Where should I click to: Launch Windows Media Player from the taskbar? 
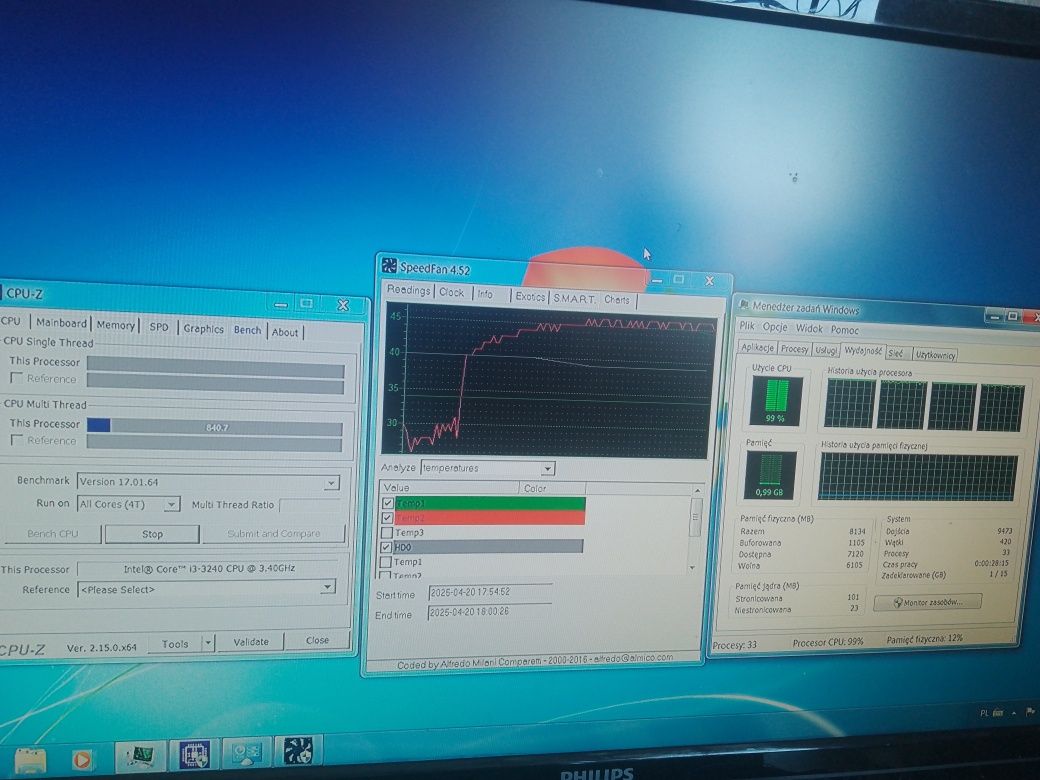(x=82, y=759)
